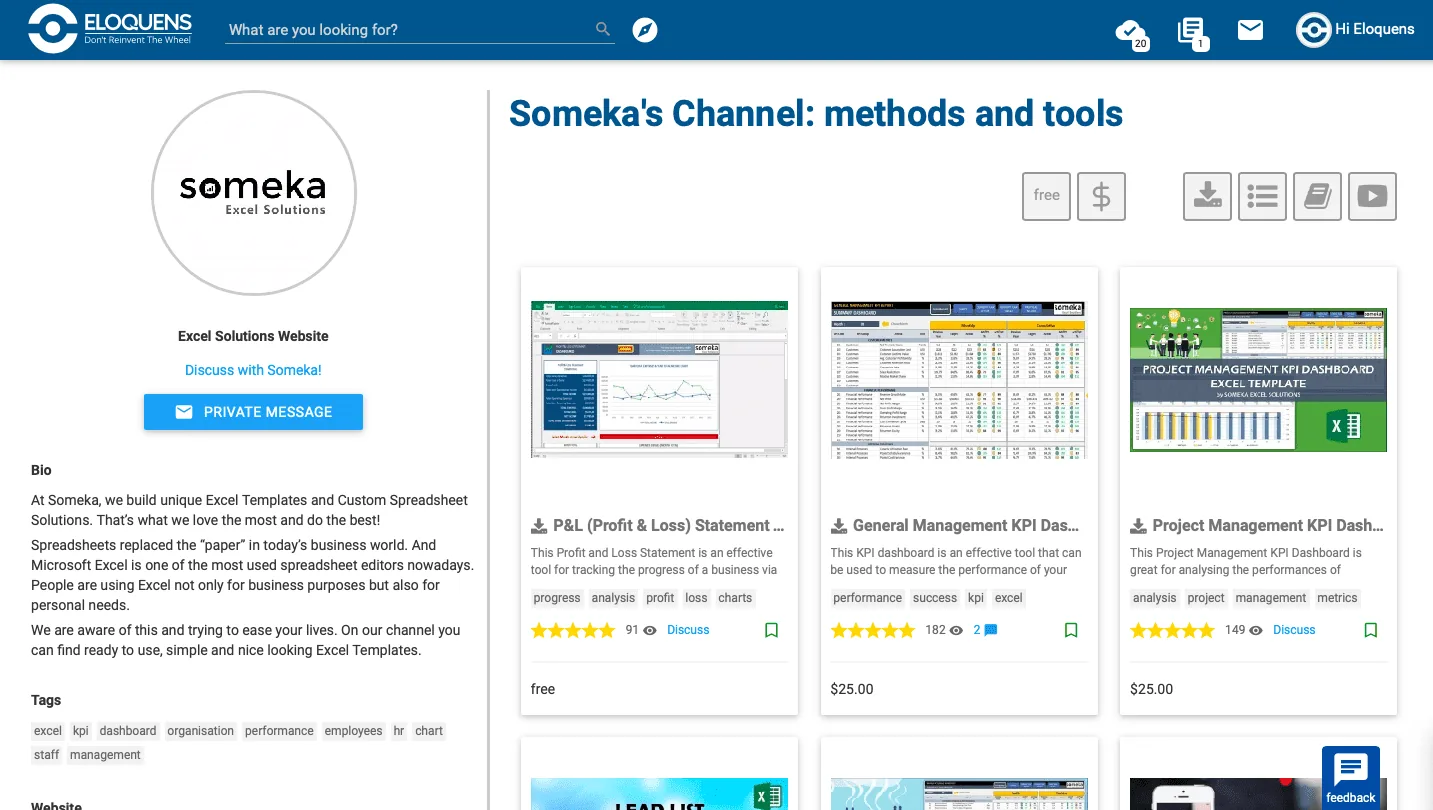Toggle the paid dollar filter
The width and height of the screenshot is (1433, 810).
(1101, 196)
